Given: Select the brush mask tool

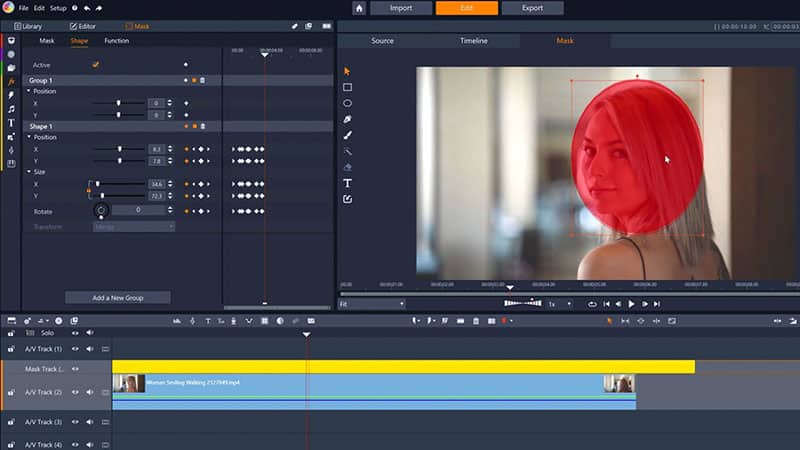Looking at the screenshot, I should 347,135.
